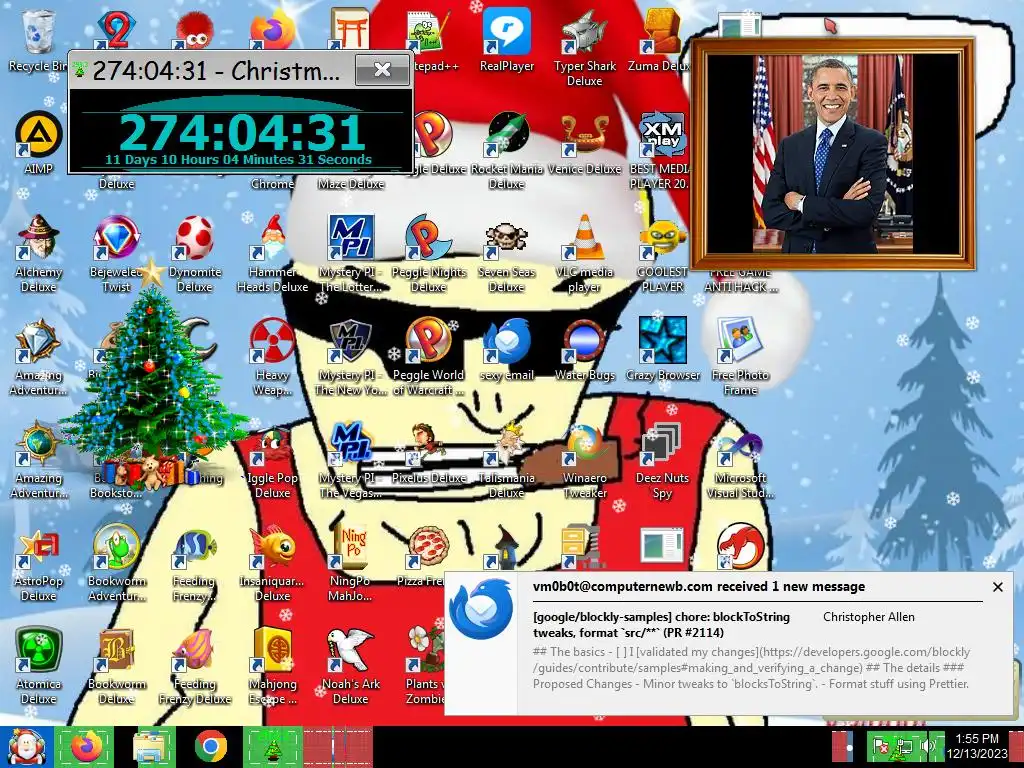
Task: Open Firefox from the taskbar
Action: pos(86,747)
